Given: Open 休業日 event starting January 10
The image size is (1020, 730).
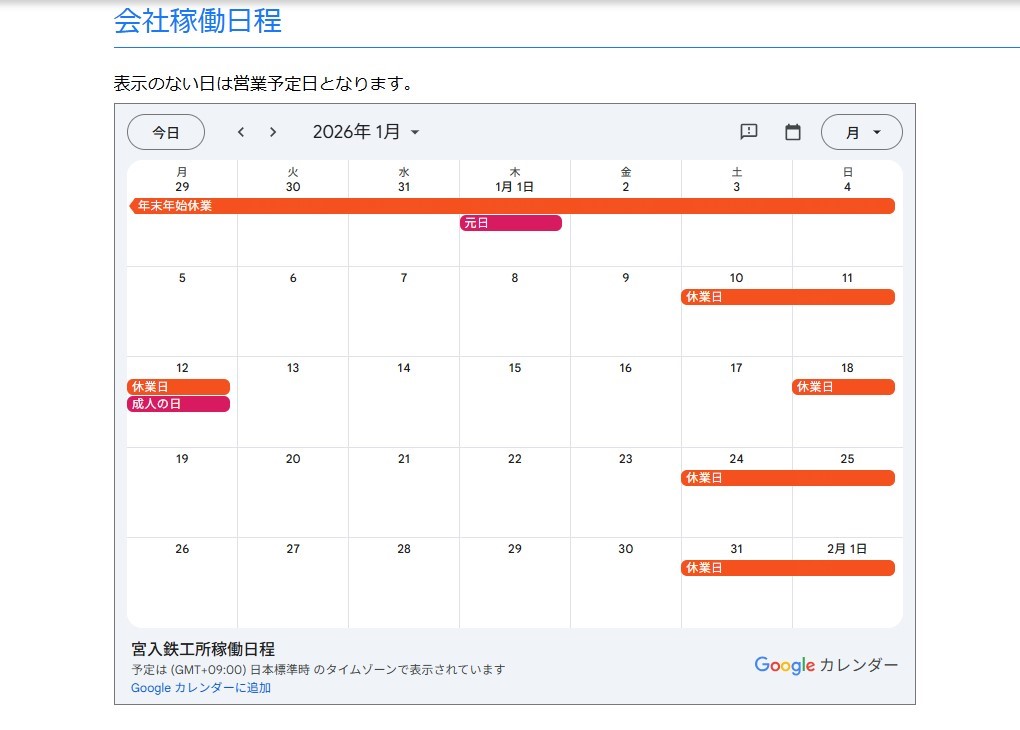Looking at the screenshot, I should pyautogui.click(x=788, y=297).
